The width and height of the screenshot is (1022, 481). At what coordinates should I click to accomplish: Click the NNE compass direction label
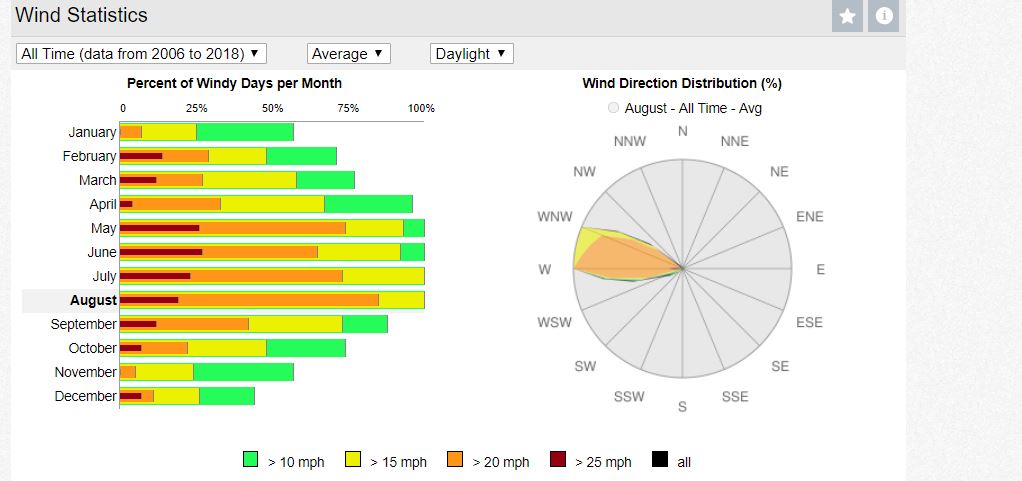click(735, 141)
